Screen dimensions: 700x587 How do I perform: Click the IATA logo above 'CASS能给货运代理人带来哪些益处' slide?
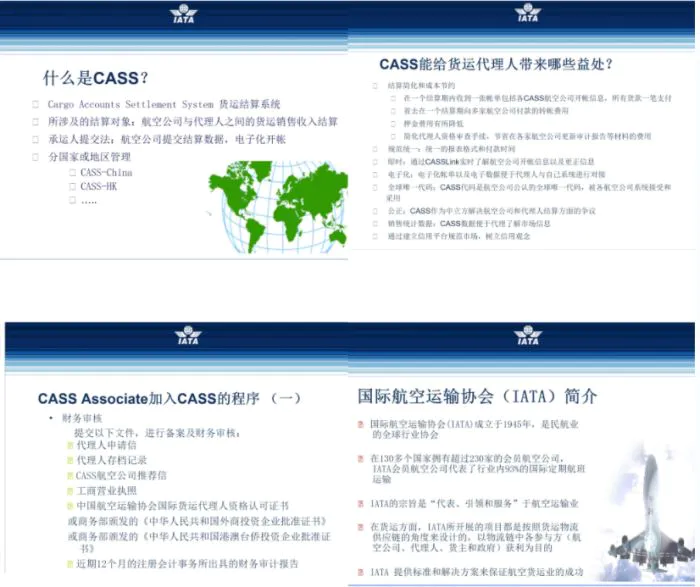(x=528, y=13)
